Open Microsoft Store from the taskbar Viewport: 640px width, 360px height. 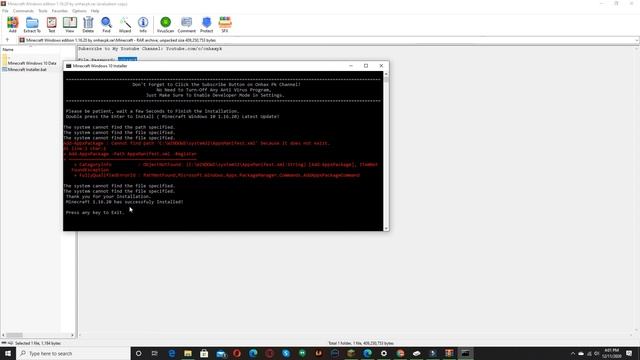(x=204, y=353)
